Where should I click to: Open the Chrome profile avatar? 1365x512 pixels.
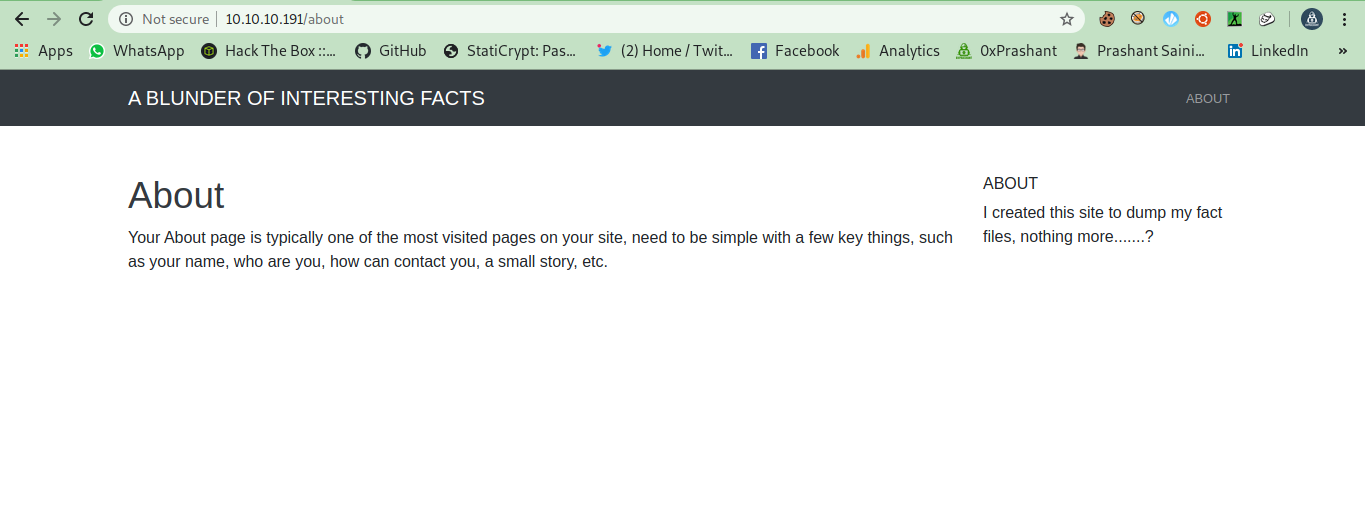tap(1311, 19)
